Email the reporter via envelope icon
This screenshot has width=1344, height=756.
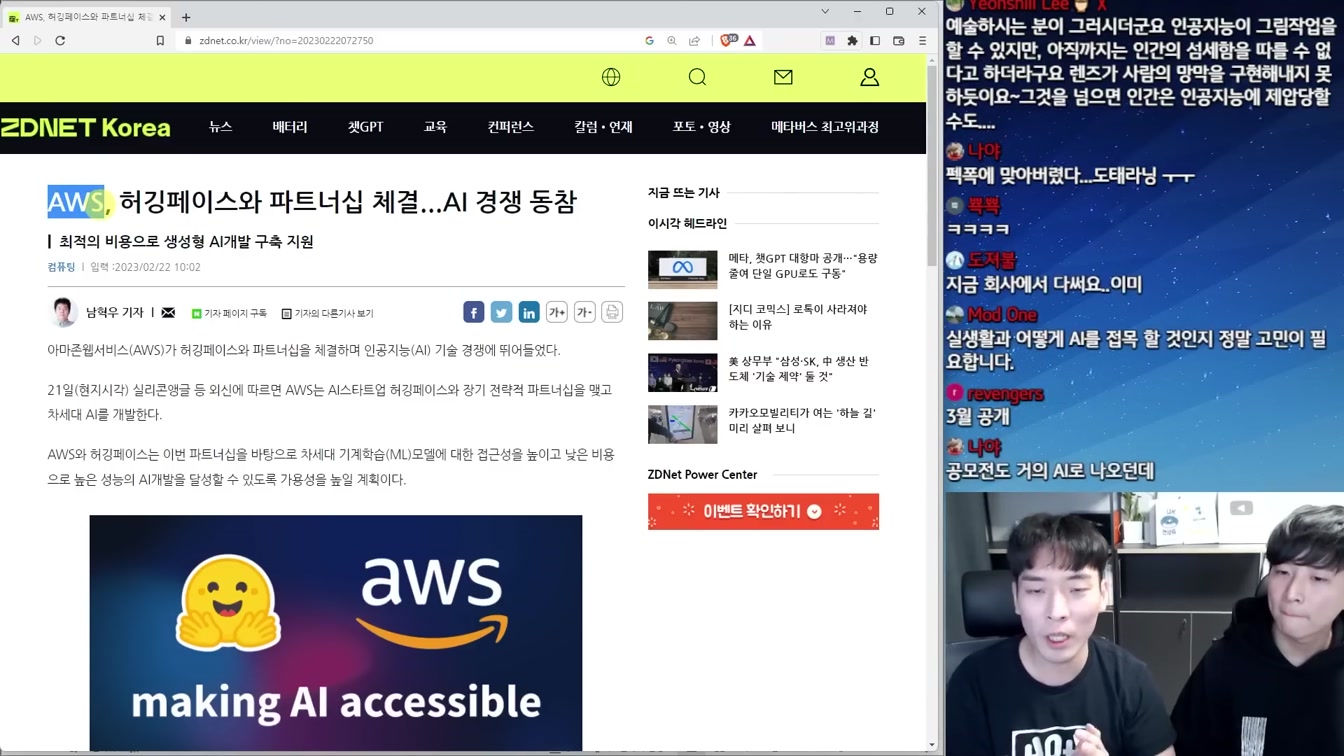tap(168, 313)
